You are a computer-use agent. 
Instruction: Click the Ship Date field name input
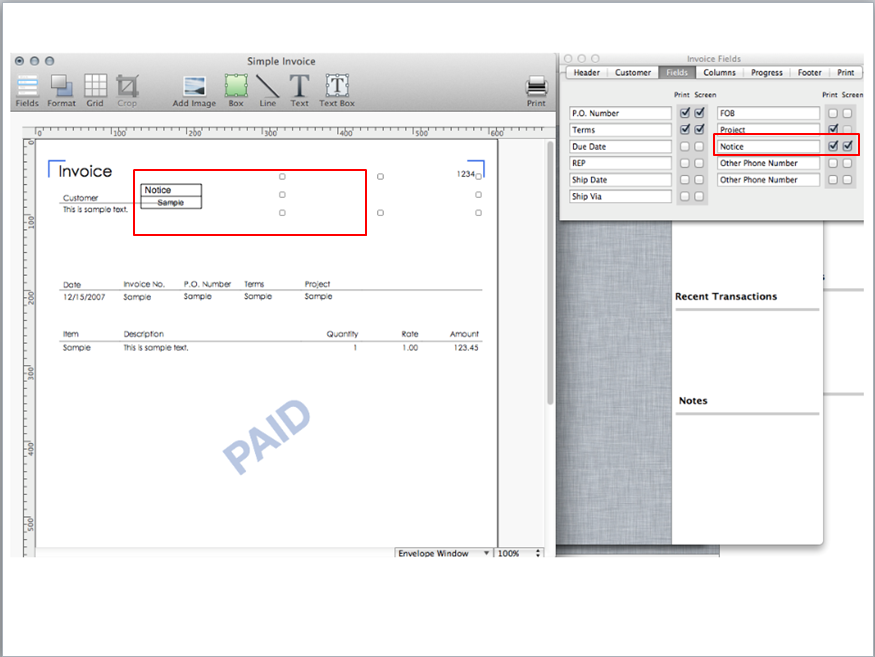(x=621, y=180)
